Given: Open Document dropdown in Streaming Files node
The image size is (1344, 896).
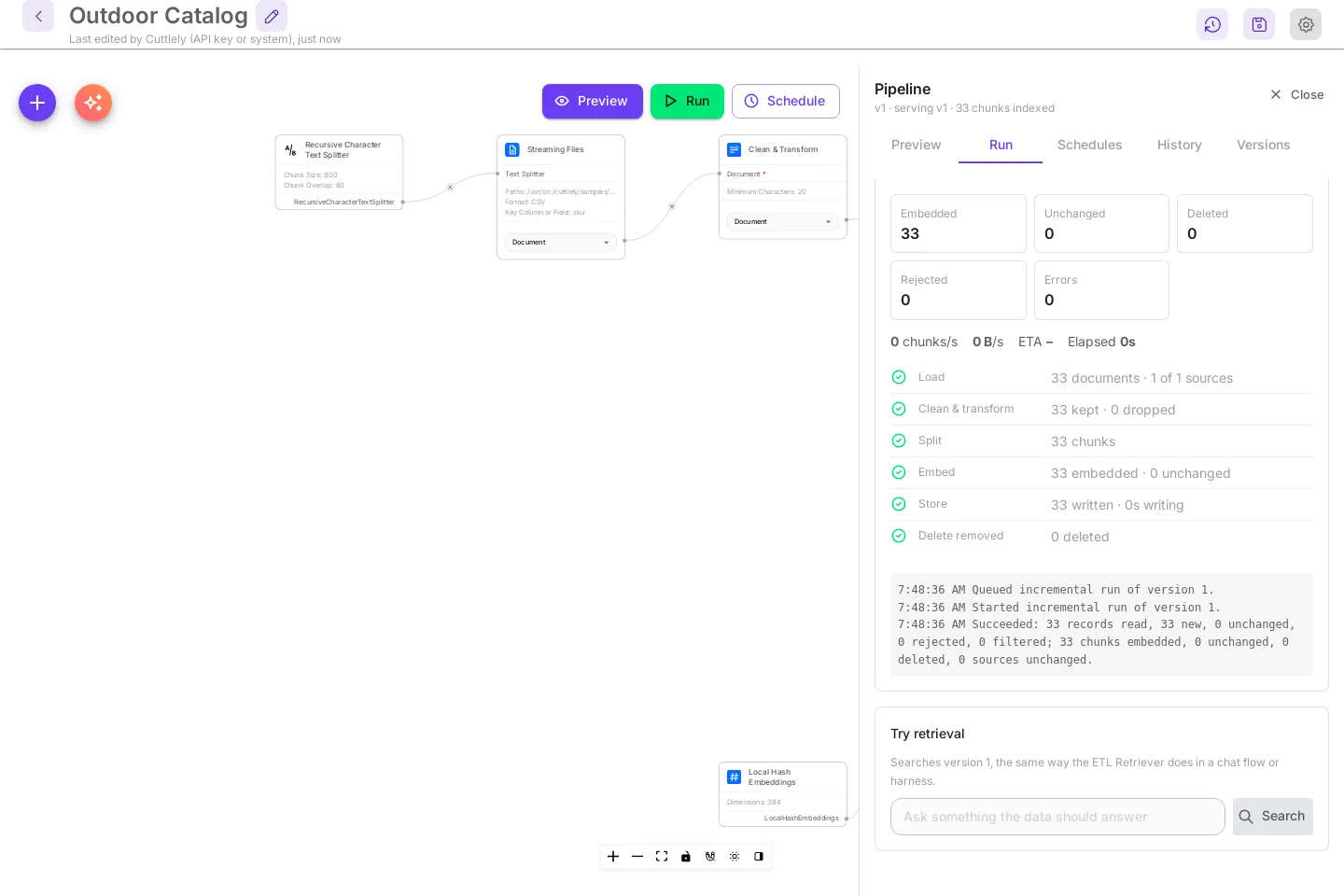Looking at the screenshot, I should (561, 242).
